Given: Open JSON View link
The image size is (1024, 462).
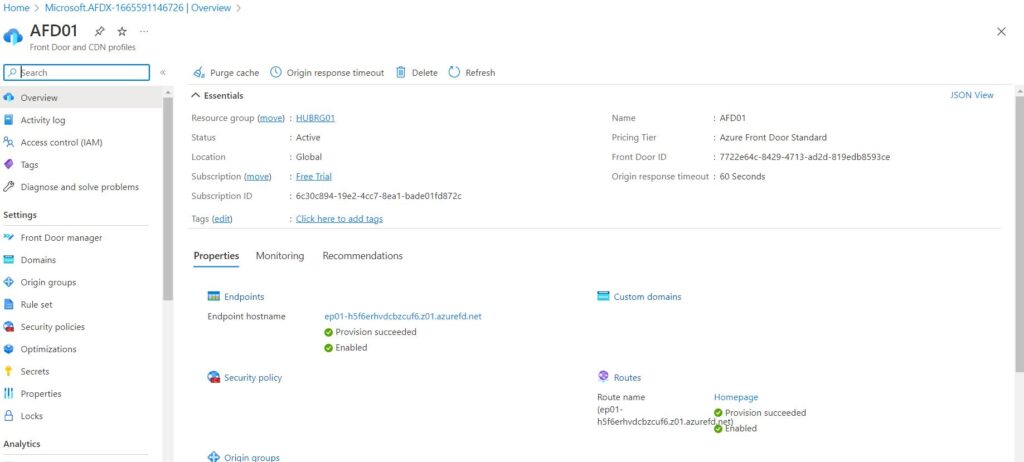Looking at the screenshot, I should point(972,95).
